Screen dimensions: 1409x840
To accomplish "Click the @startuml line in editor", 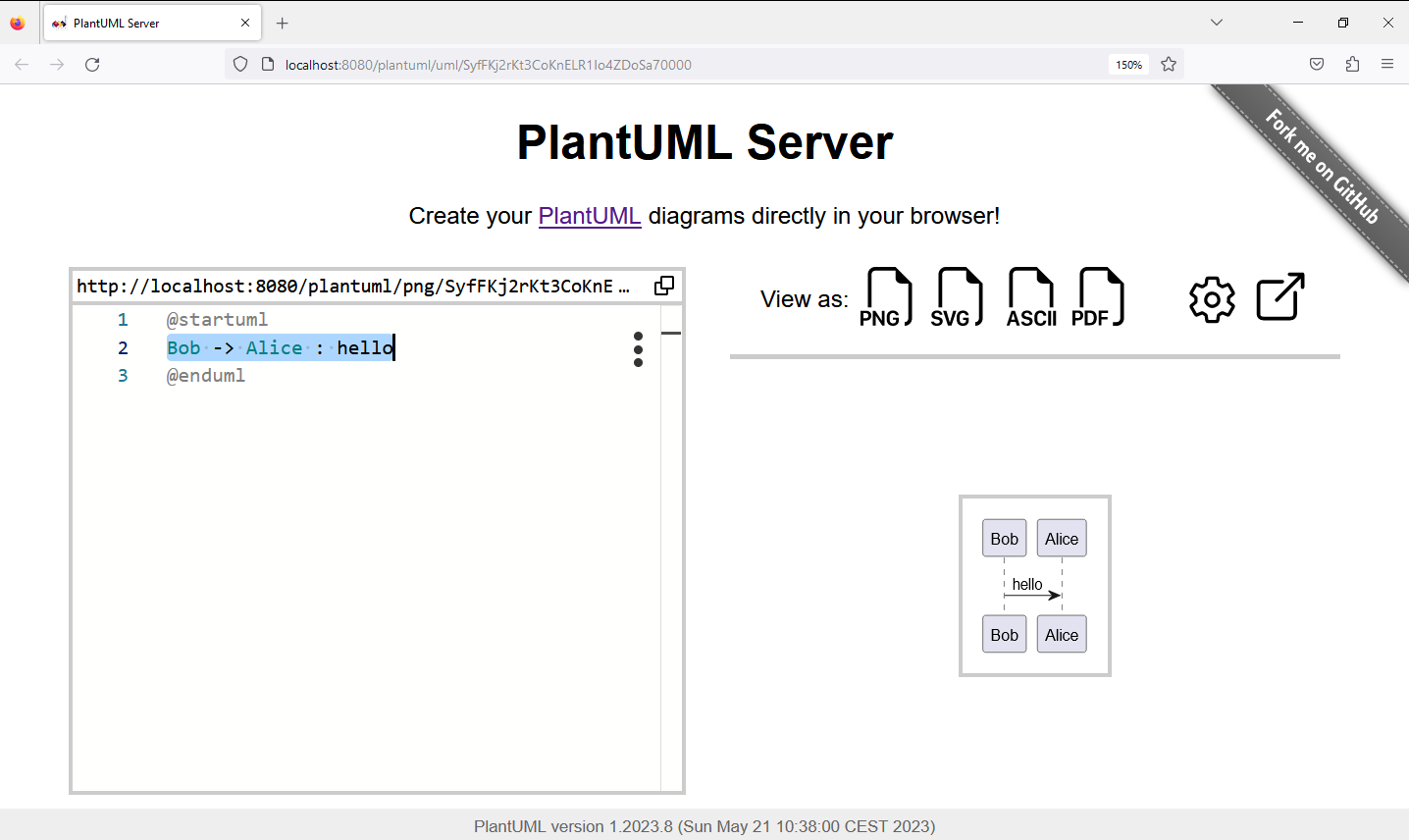I will click(217, 320).
